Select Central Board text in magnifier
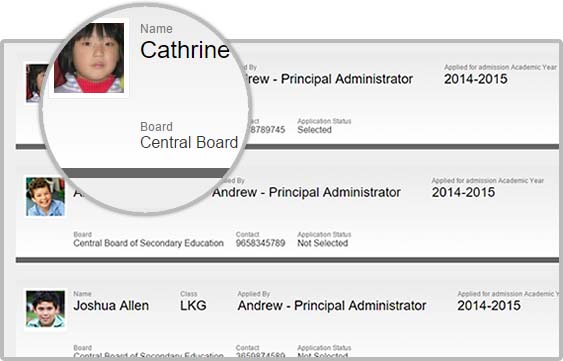Screen dimensions: 563x361 pyautogui.click(x=189, y=142)
